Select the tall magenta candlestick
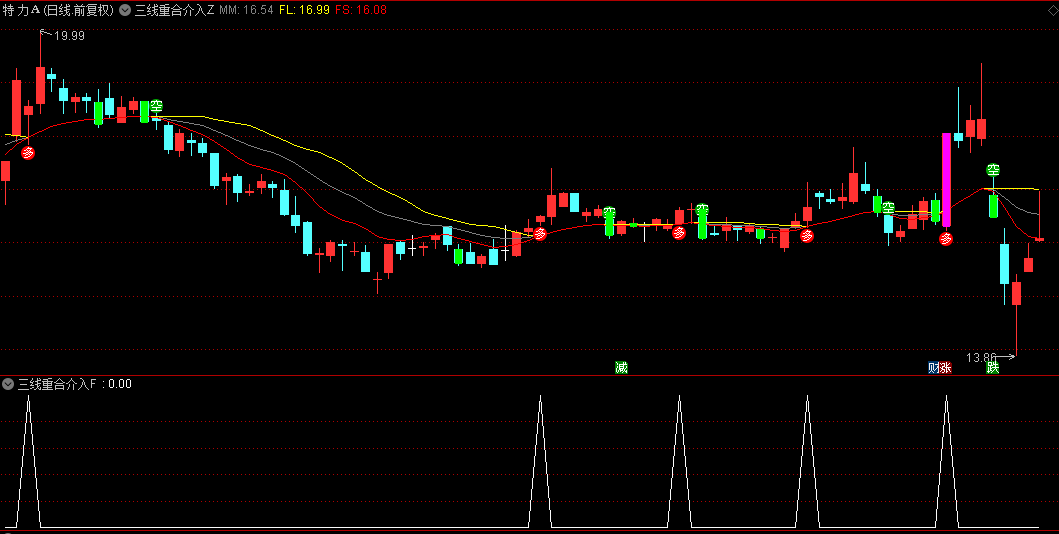 (946, 180)
